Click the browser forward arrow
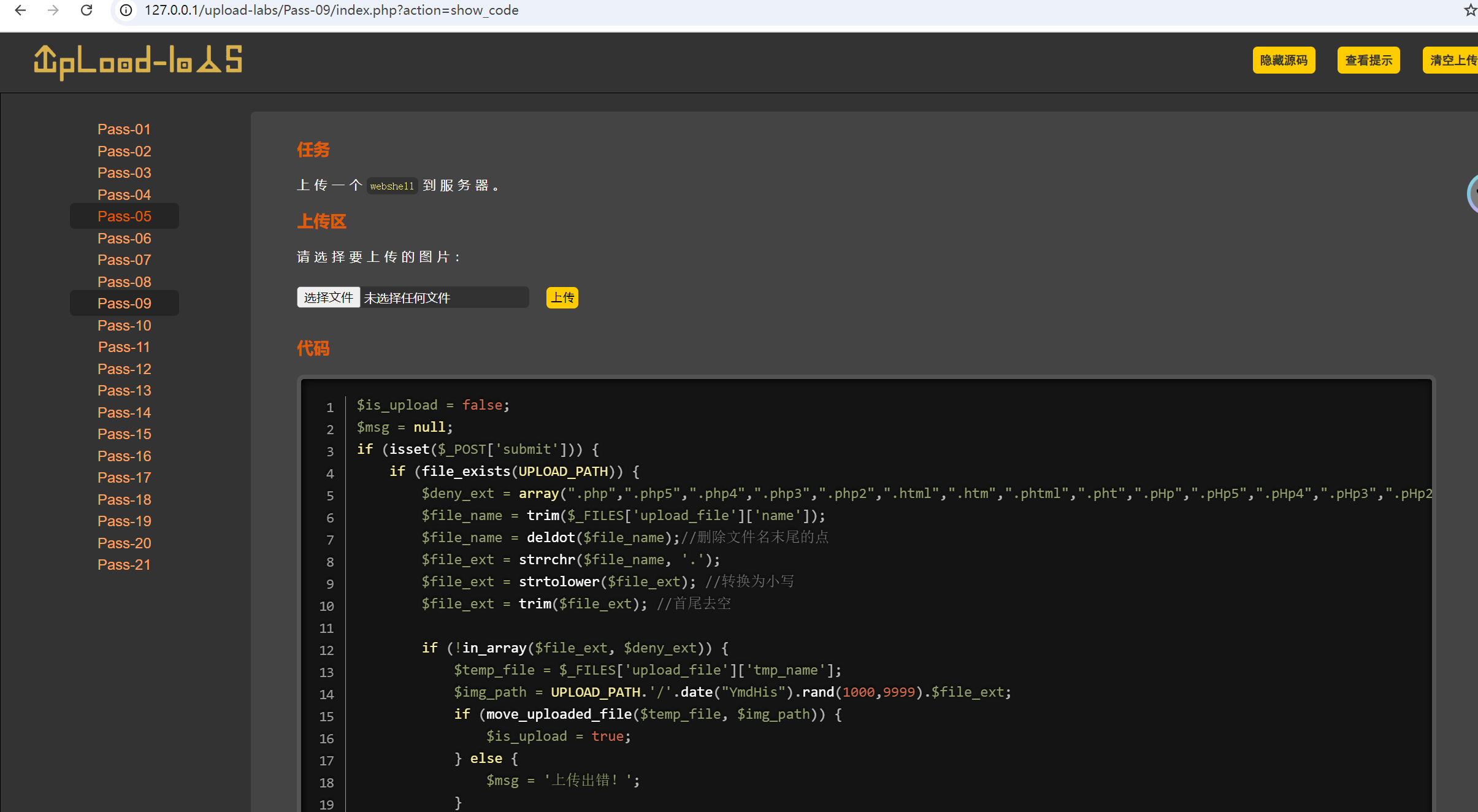 tap(53, 10)
